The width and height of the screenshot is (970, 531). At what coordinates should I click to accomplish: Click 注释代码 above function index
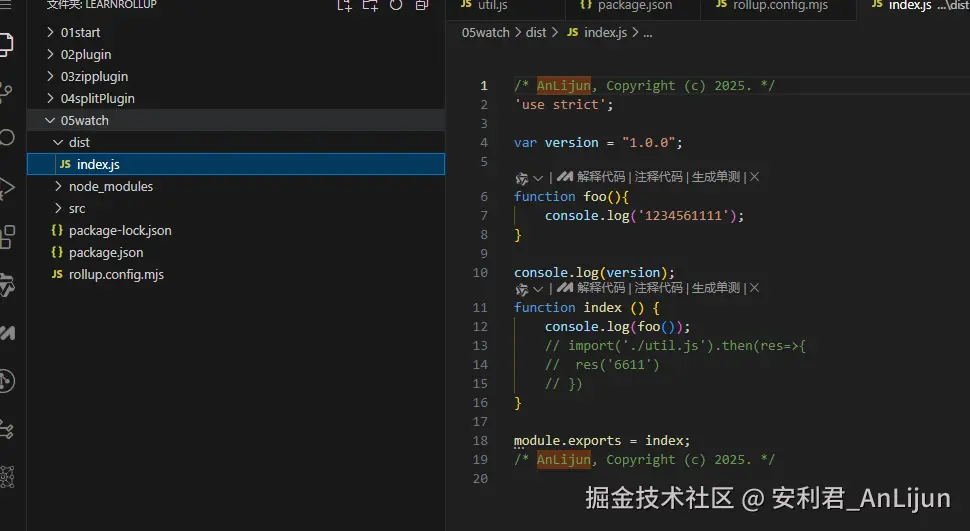[x=658, y=288]
